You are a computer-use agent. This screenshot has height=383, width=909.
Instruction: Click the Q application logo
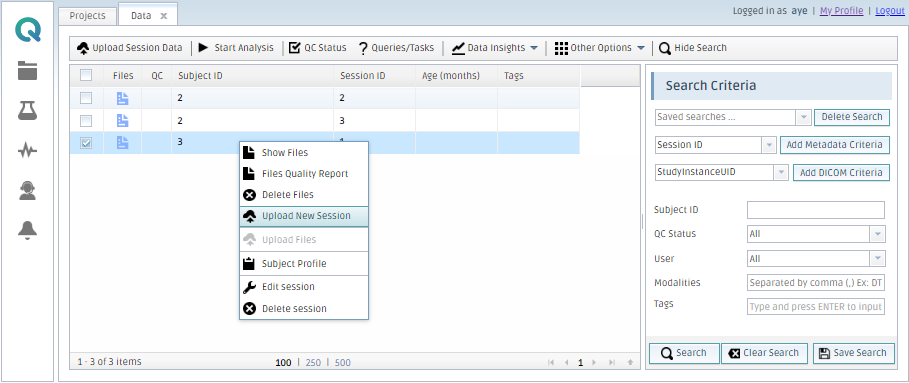pyautogui.click(x=28, y=30)
